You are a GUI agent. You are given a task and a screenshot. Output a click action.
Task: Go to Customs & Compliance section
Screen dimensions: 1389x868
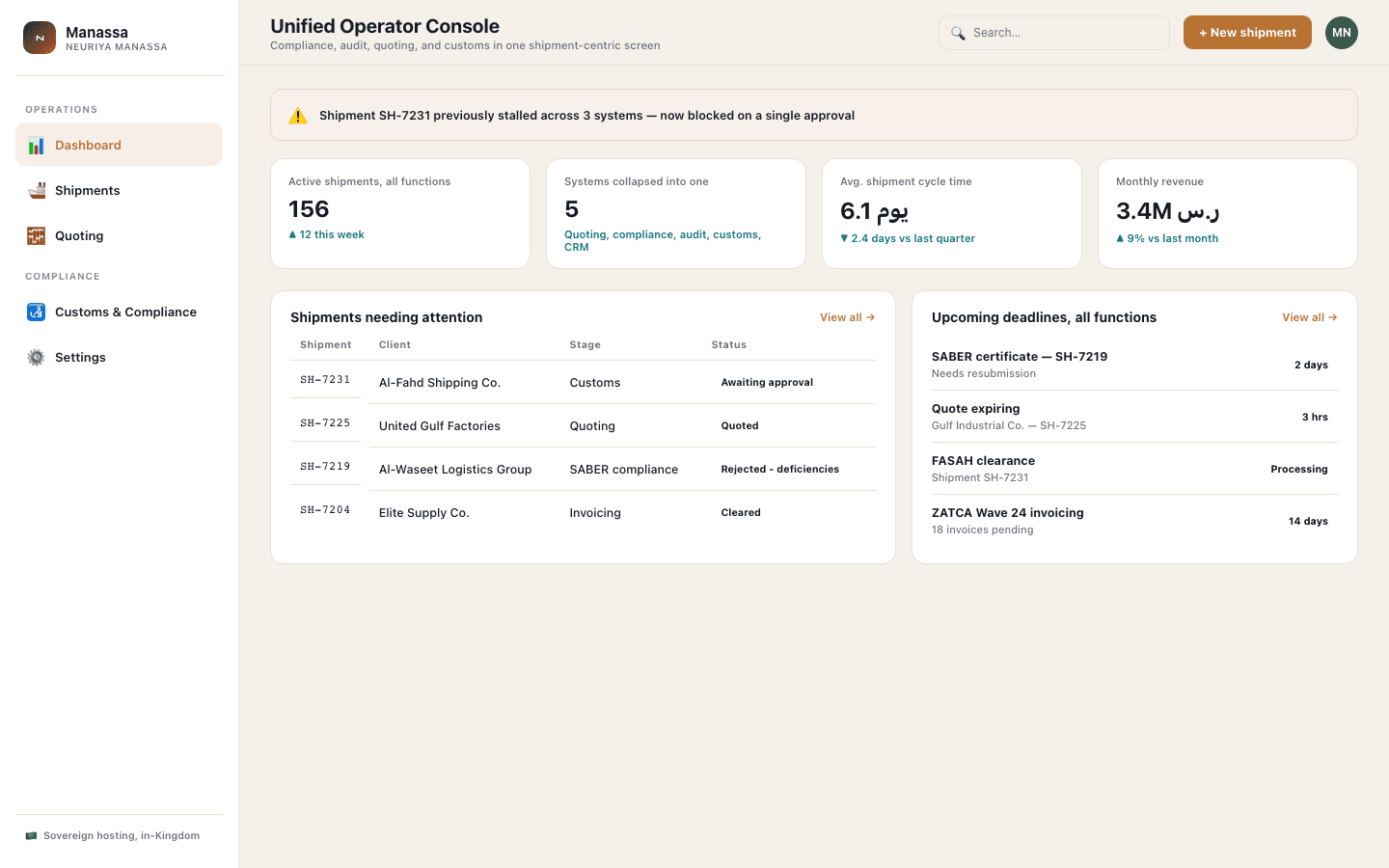click(119, 312)
